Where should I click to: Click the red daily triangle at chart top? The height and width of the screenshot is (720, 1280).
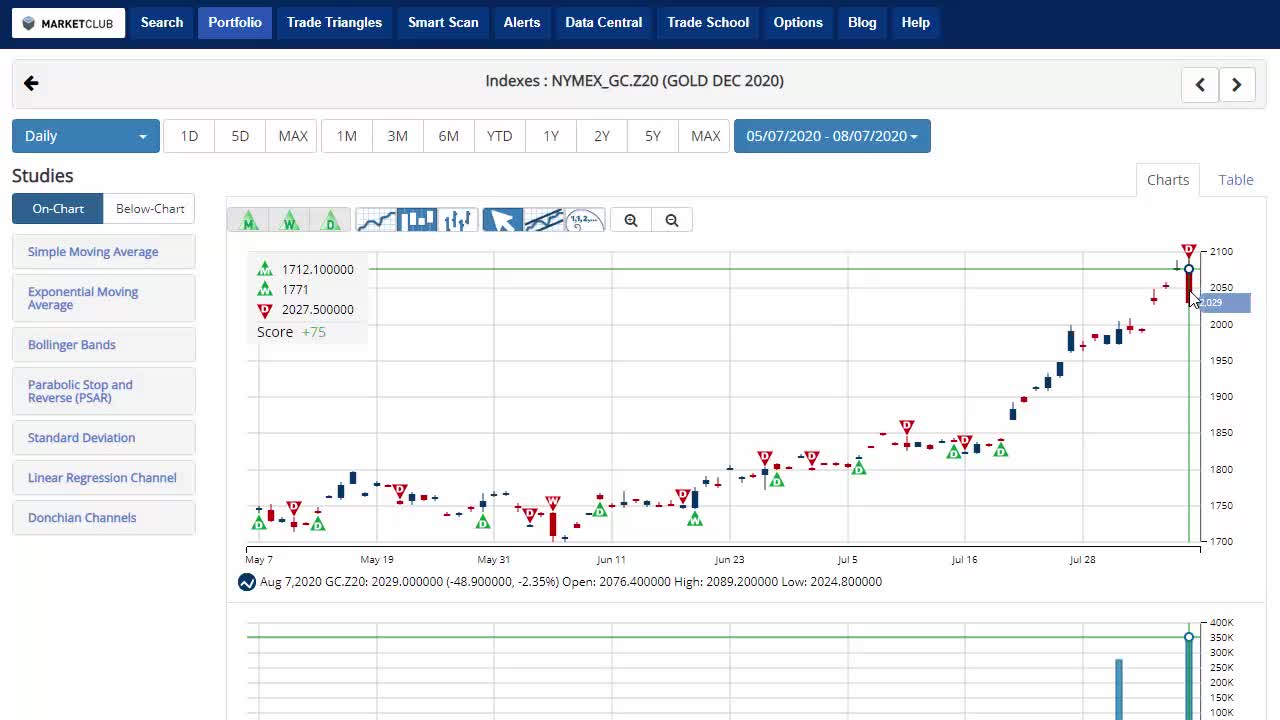point(1188,251)
